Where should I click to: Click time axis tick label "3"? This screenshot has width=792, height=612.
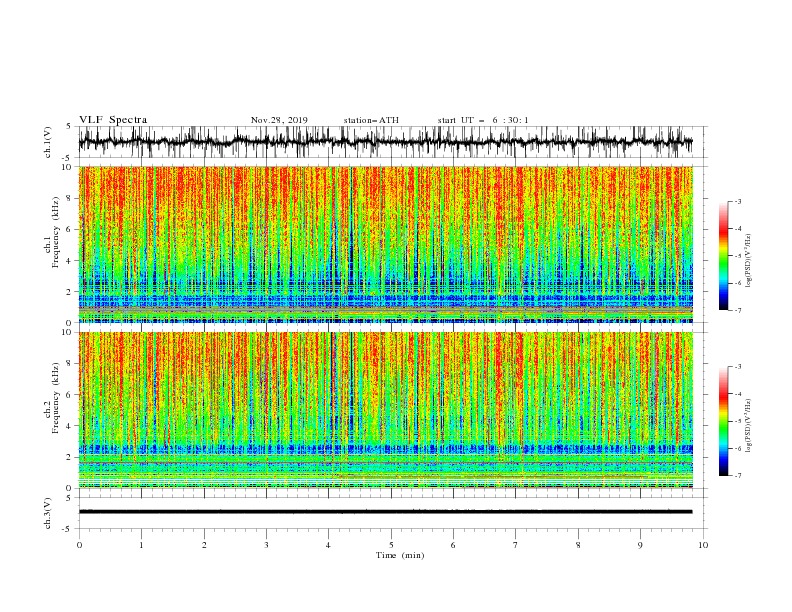pyautogui.click(x=266, y=545)
